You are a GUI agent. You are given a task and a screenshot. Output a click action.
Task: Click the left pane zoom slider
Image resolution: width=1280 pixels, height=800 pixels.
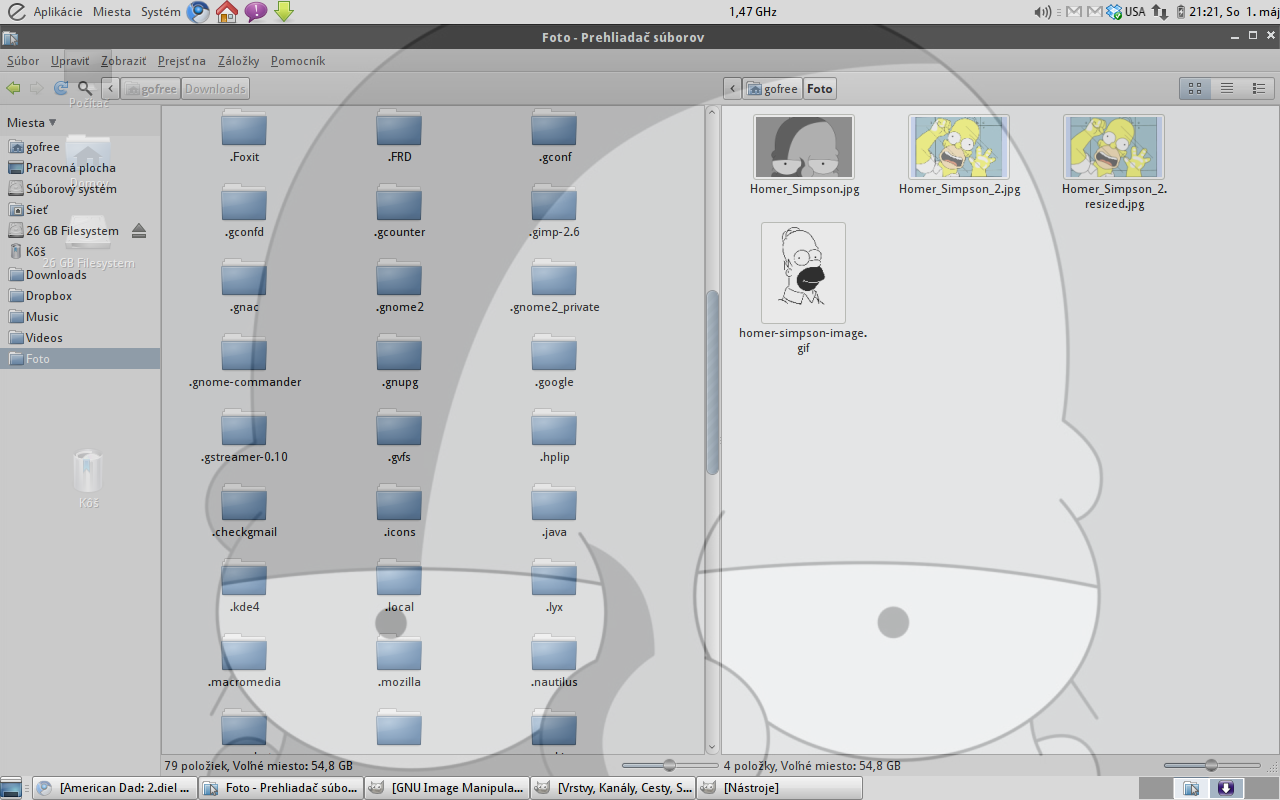670,766
